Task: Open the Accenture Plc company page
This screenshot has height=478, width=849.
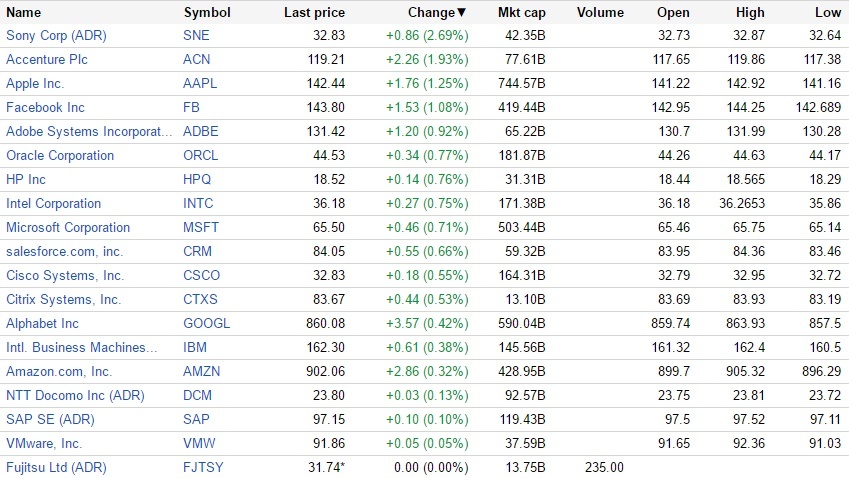Action: pyautogui.click(x=48, y=59)
